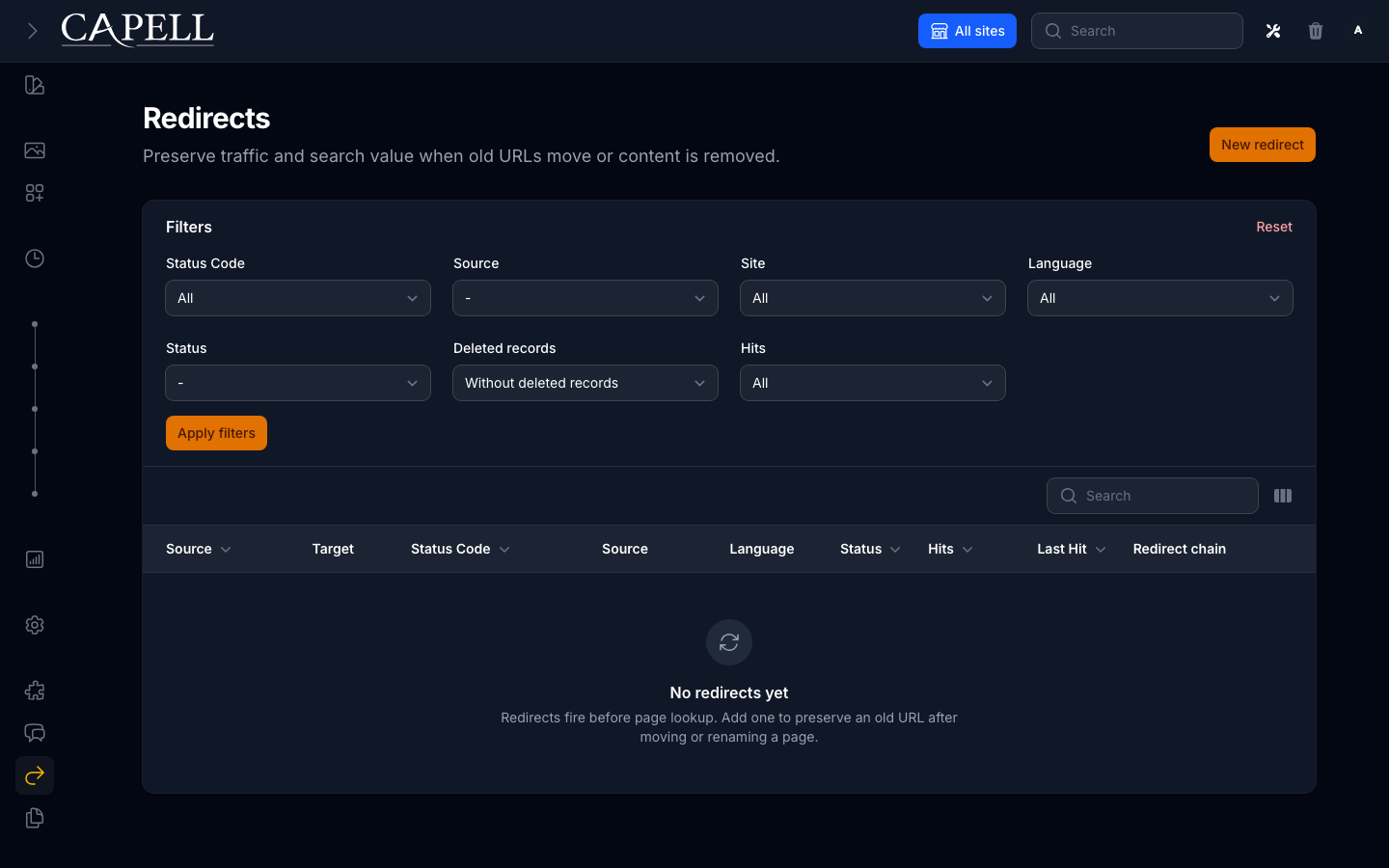1389x868 pixels.
Task: Open the Source filter dropdown
Action: tap(586, 298)
